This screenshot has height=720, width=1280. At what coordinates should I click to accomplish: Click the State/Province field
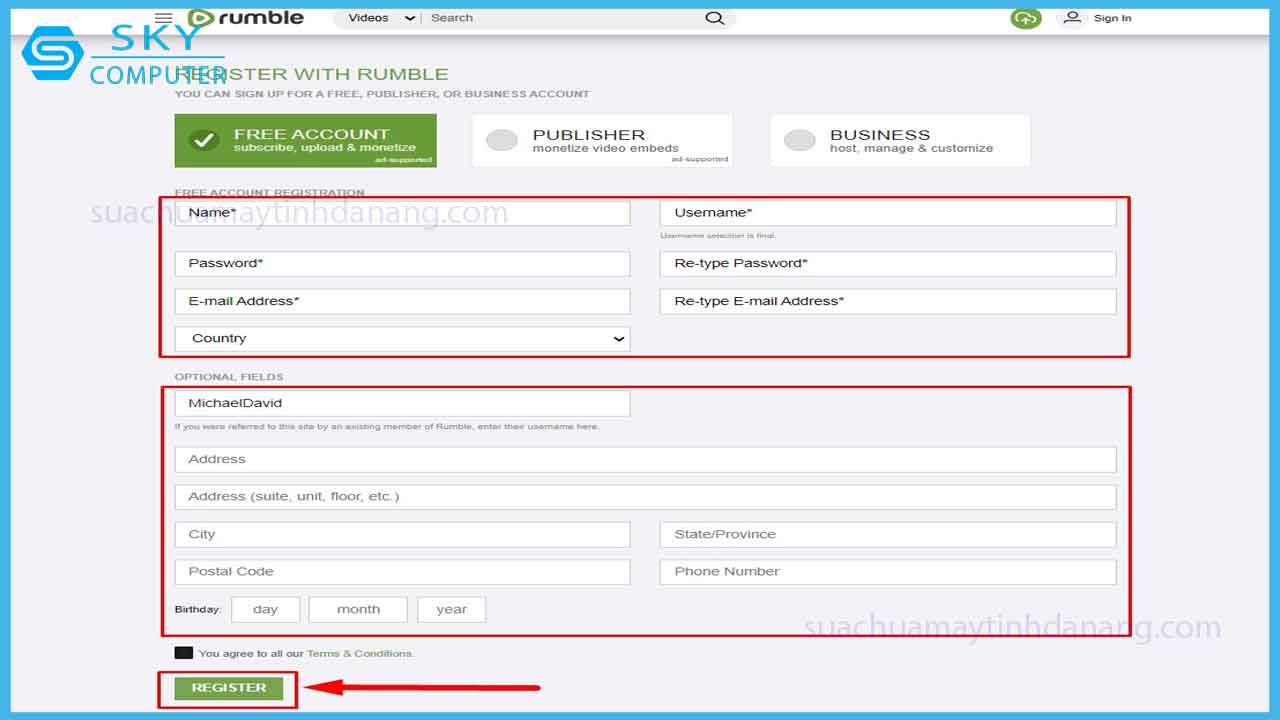(888, 535)
